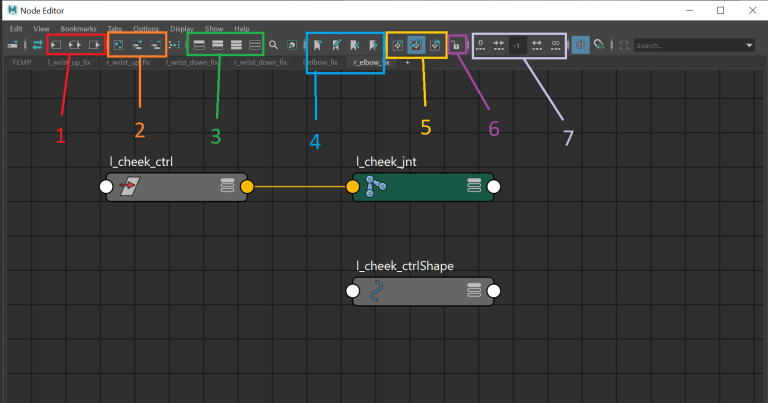The width and height of the screenshot is (768, 403).
Task: Click first icon in yellow-boxed group
Action: (x=398, y=45)
